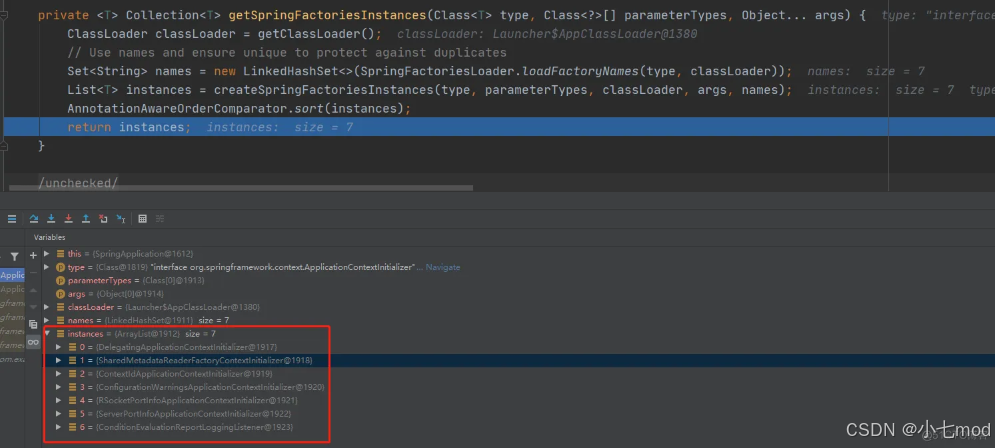Add a new watch with plus icon
This screenshot has height=448, width=995.
point(34,255)
